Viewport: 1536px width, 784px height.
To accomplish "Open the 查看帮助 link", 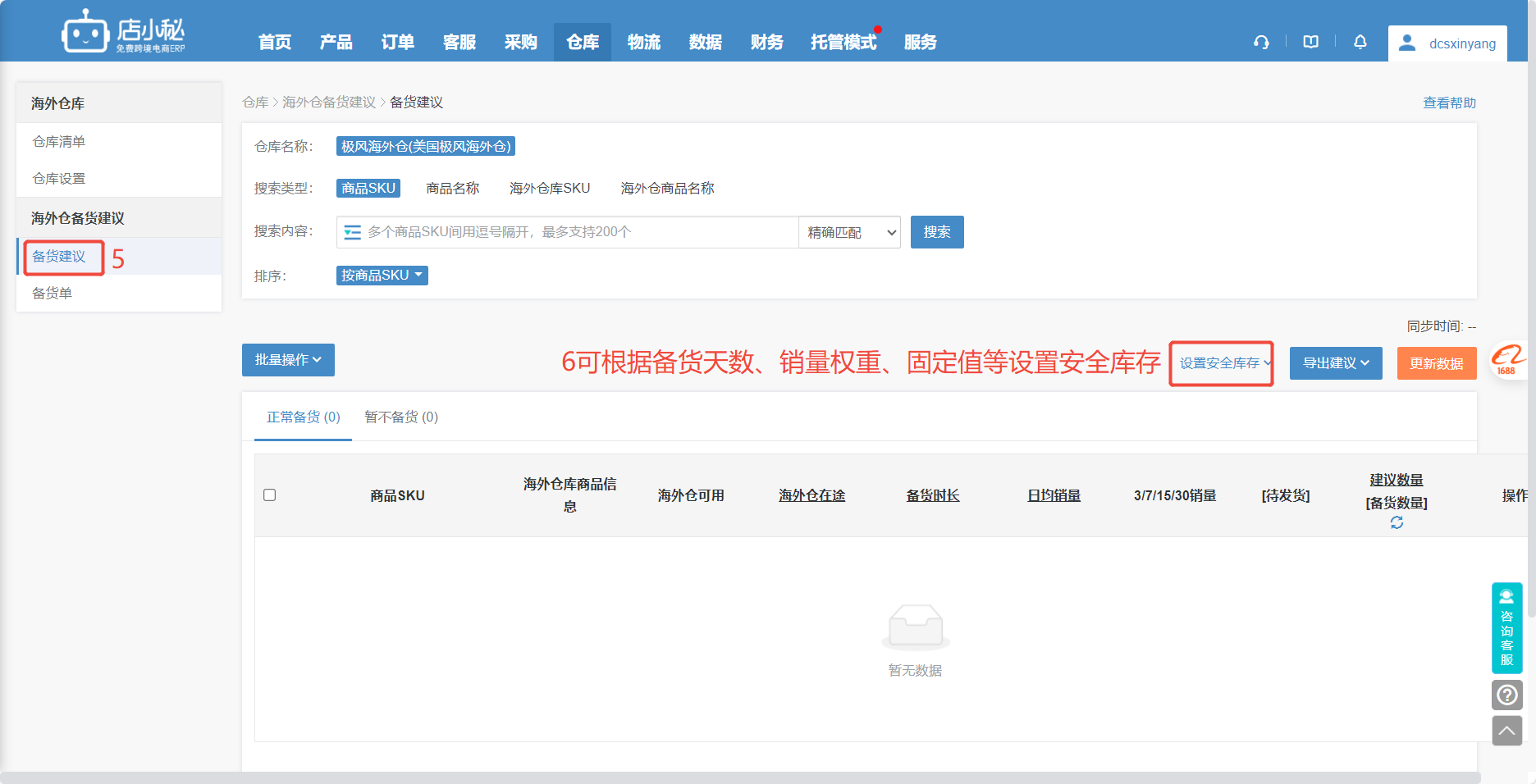I will click(1449, 103).
